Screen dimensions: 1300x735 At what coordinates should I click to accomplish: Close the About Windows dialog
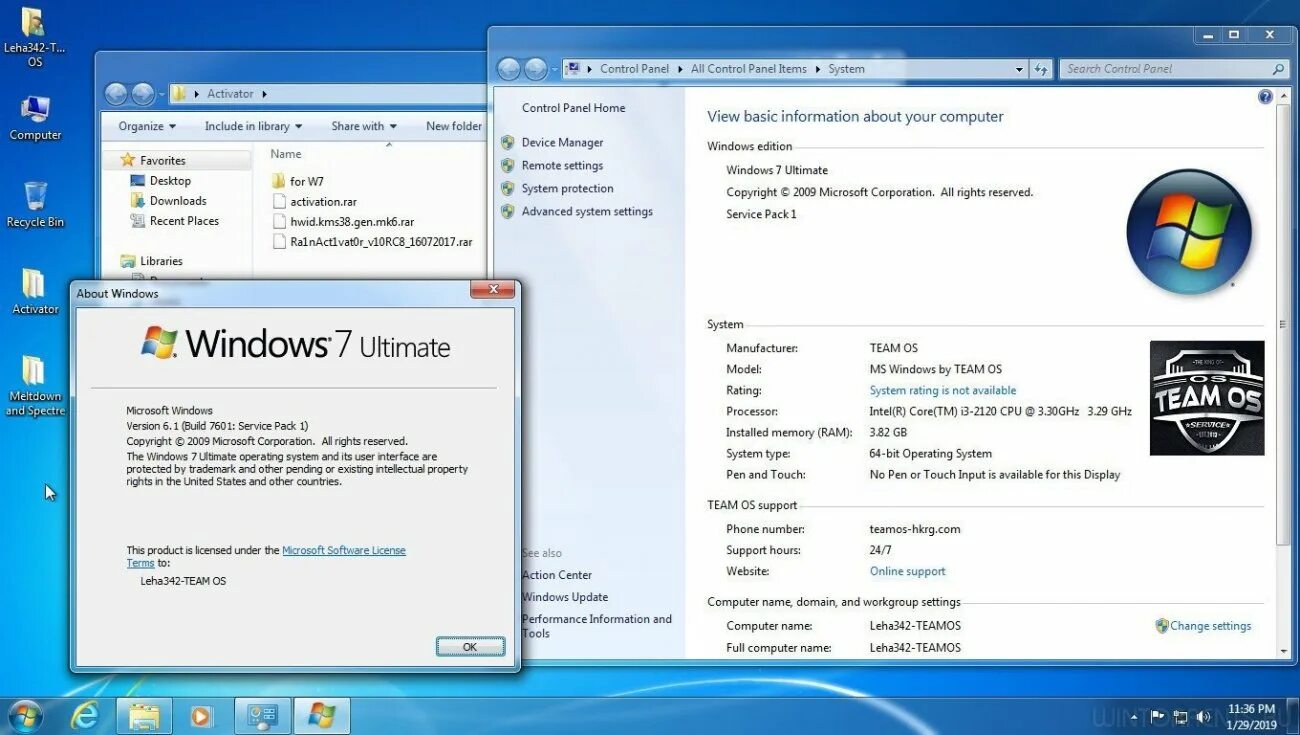click(493, 290)
